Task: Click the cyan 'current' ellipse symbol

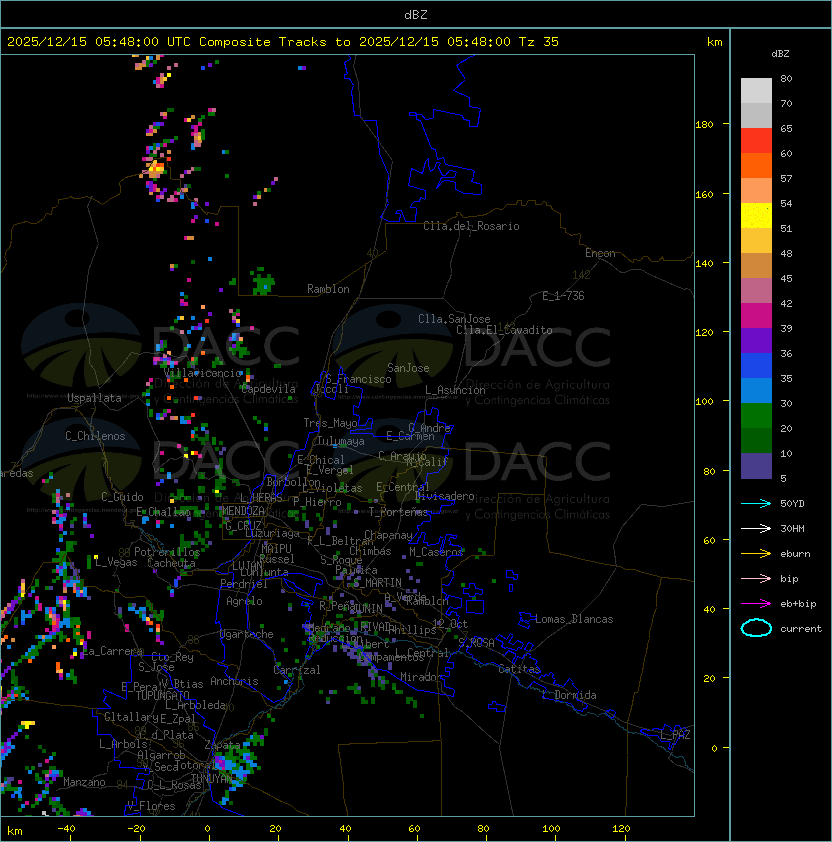Action: click(756, 628)
